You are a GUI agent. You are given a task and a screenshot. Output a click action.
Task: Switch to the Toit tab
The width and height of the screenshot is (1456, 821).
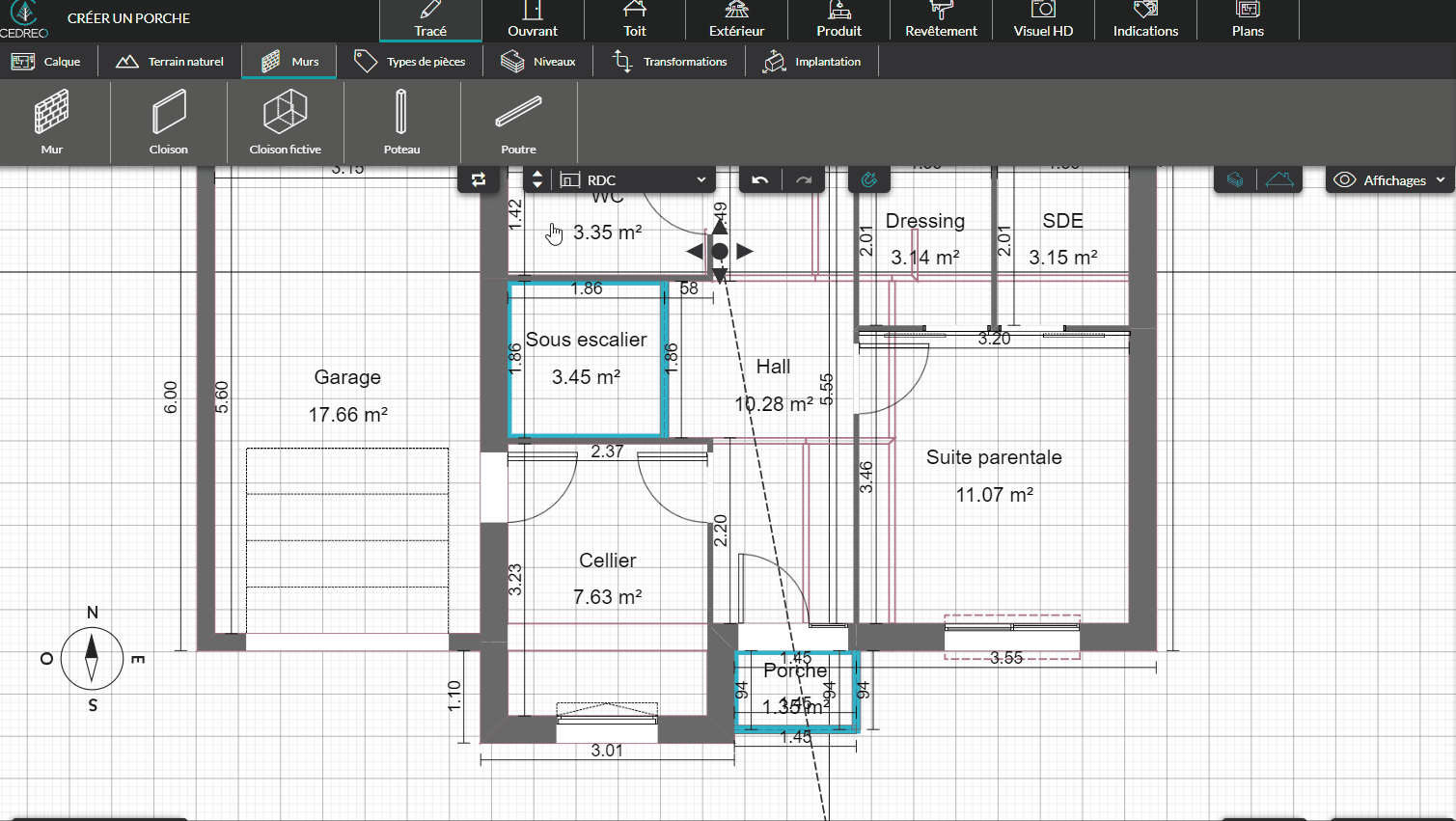pyautogui.click(x=634, y=20)
